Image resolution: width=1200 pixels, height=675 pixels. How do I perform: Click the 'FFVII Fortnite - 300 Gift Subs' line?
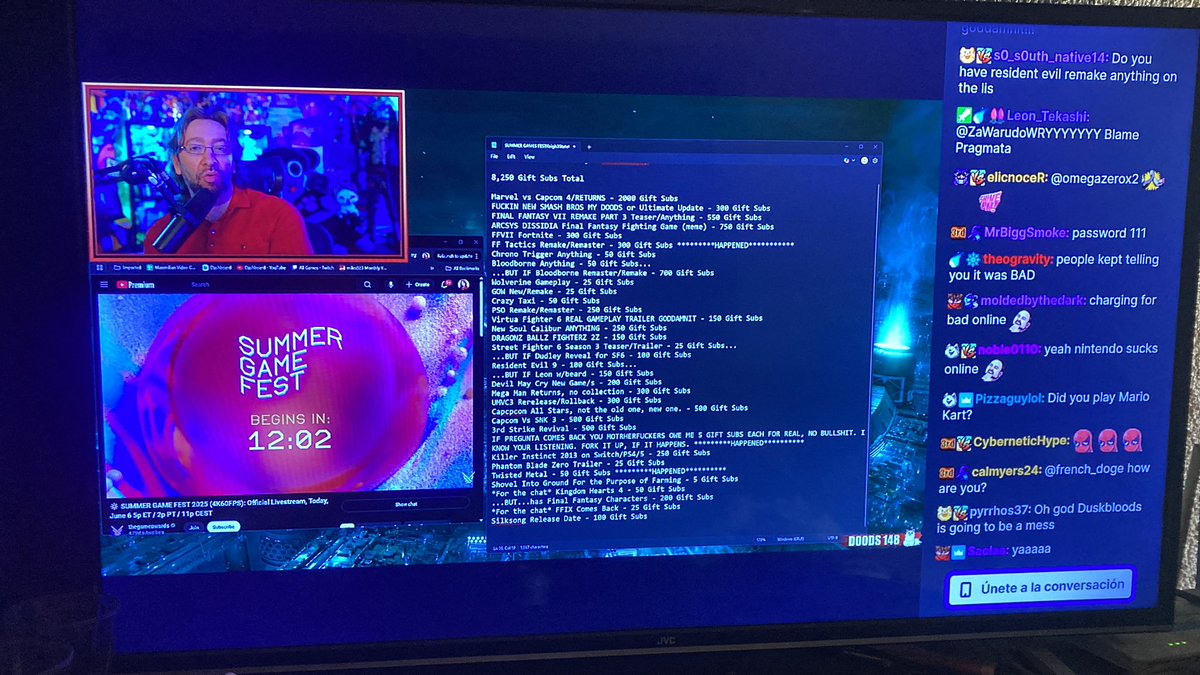(x=556, y=235)
